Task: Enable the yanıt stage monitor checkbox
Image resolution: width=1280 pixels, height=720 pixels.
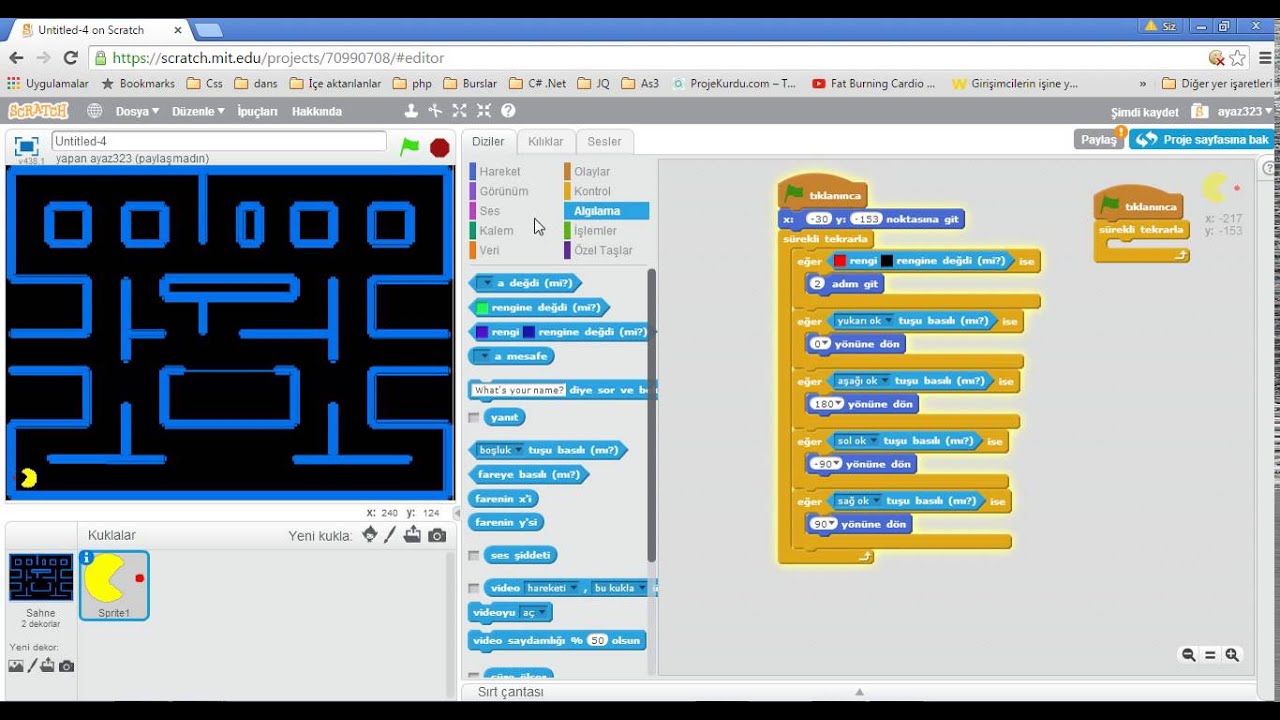Action: pos(473,418)
